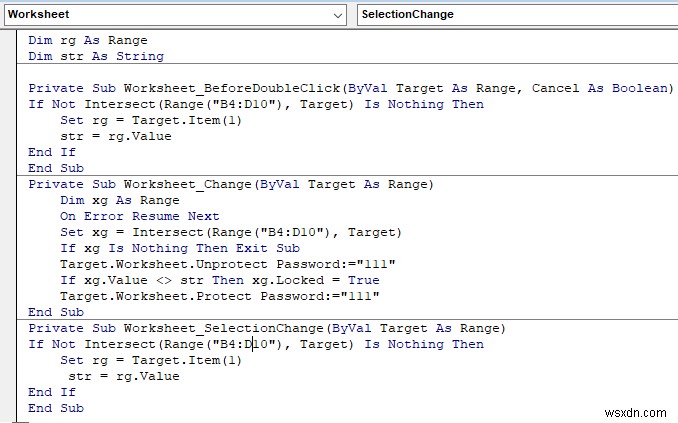The width and height of the screenshot is (678, 423).
Task: Click the 'Dim rg As Range' line
Action: coord(88,40)
